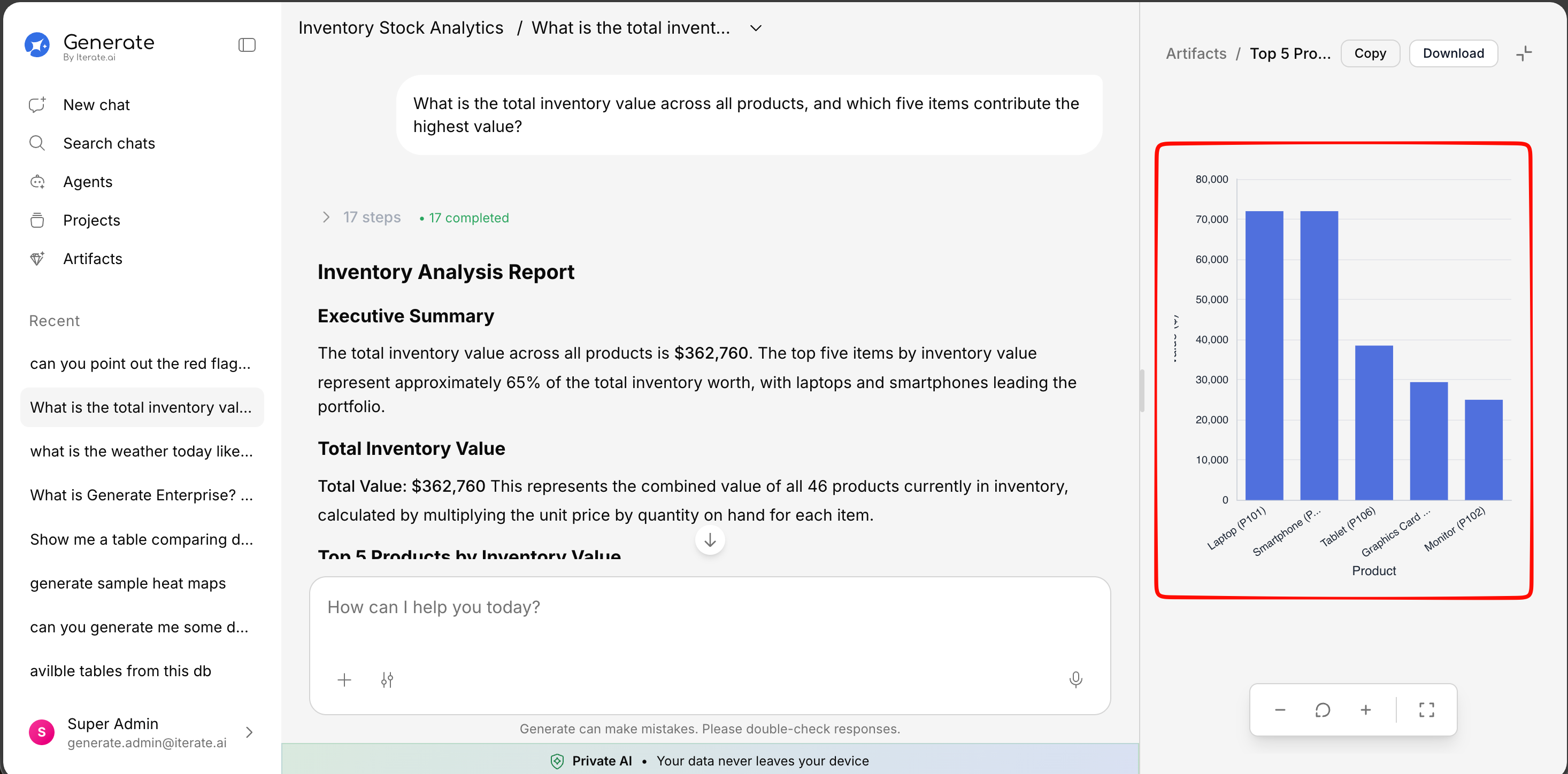
Task: Open the tools settings sliders icon
Action: click(x=387, y=680)
